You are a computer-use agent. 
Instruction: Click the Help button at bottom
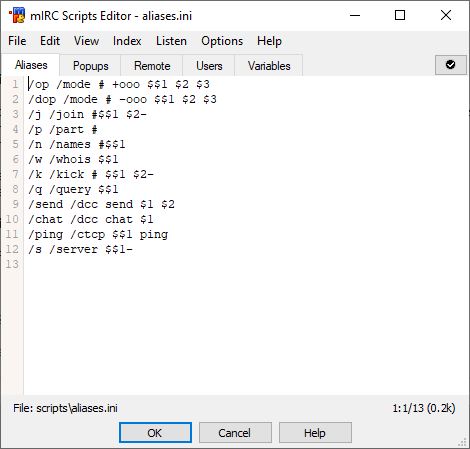tap(315, 433)
